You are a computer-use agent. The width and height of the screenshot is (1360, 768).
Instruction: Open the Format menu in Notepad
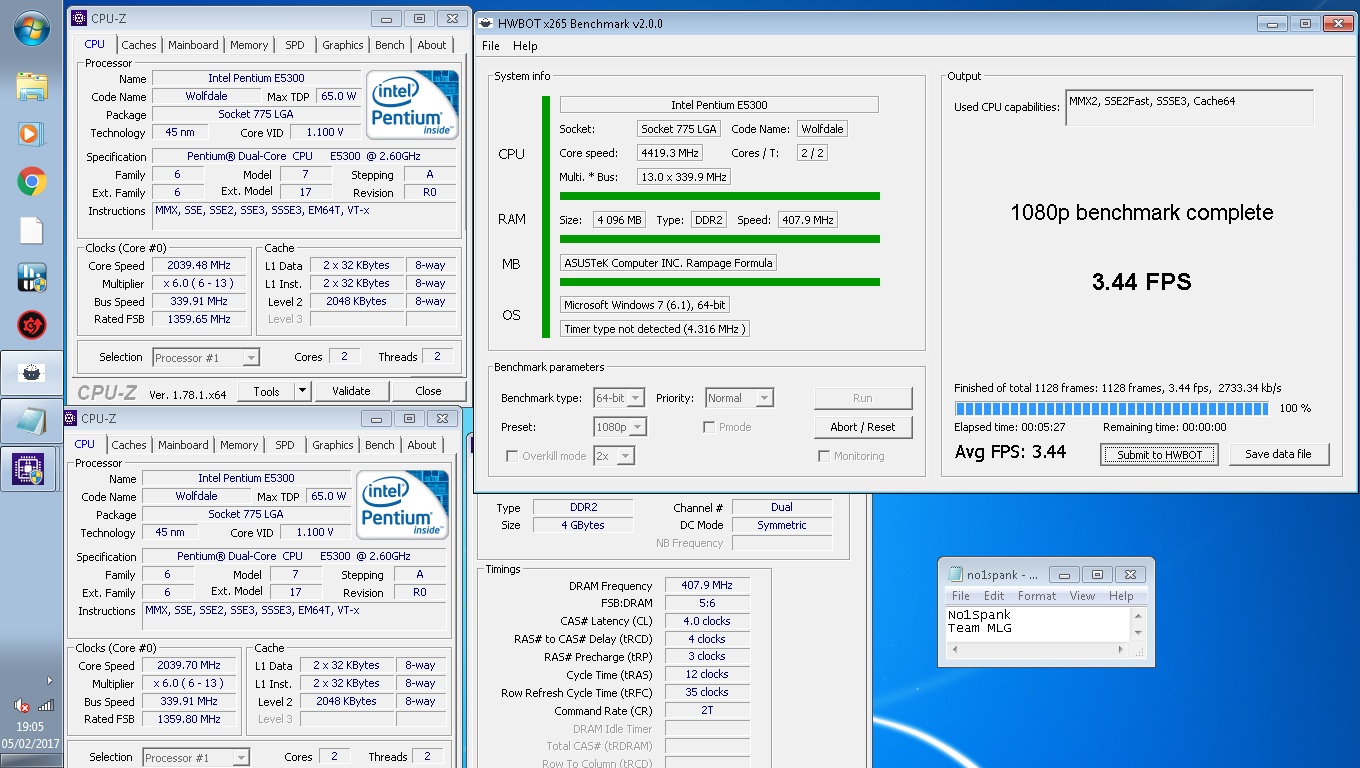pos(1037,596)
